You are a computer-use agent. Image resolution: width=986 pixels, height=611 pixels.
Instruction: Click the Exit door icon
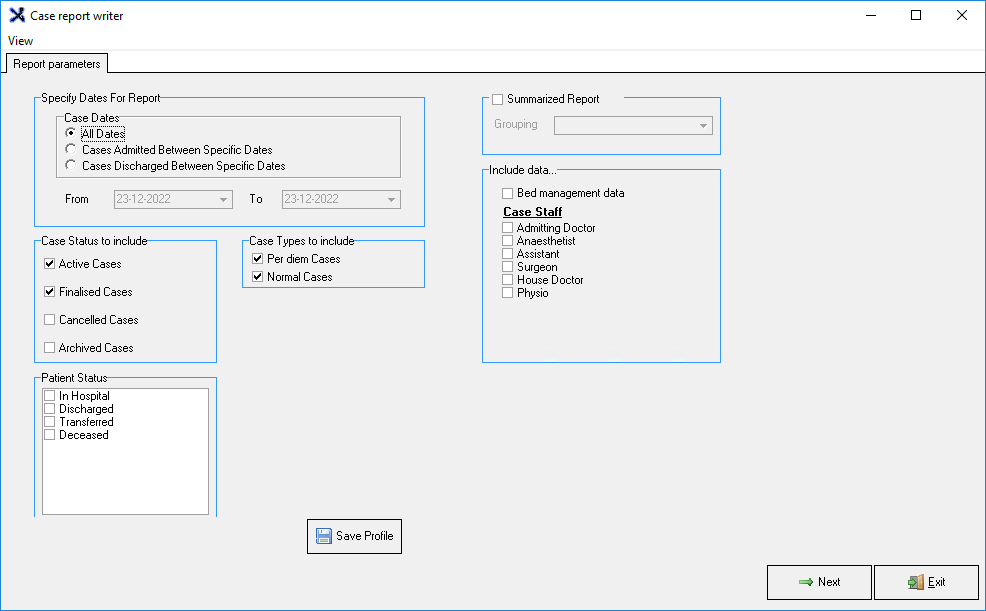[914, 582]
